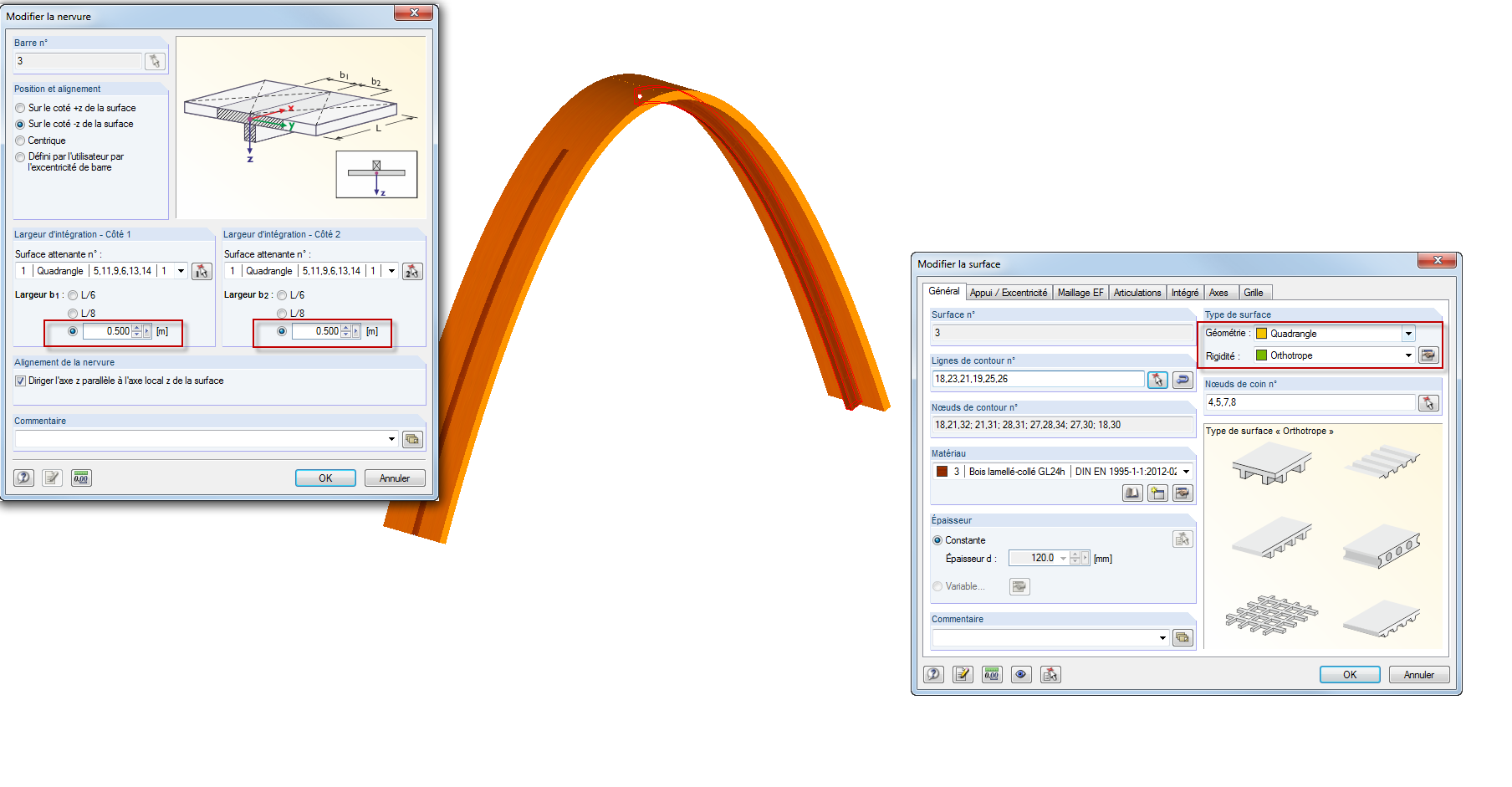
Task: Open Surface attenante dropdown for Côté 2
Action: click(x=391, y=271)
